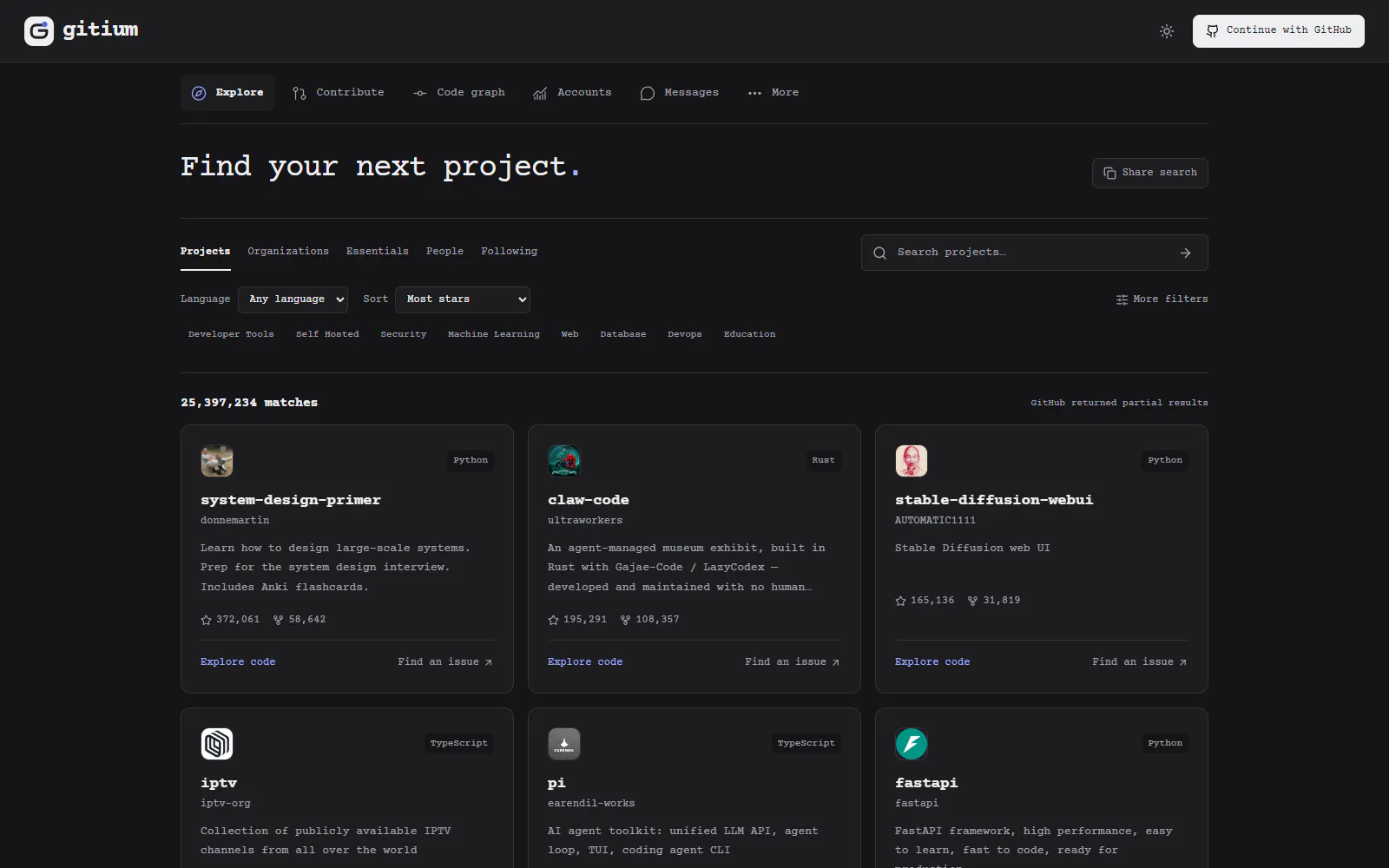Click the iptv project logo icon

coord(217,744)
